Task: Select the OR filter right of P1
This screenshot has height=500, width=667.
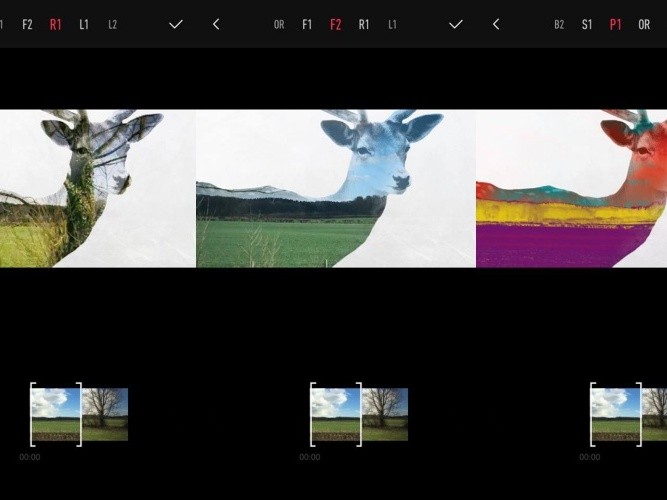Action: [x=644, y=24]
